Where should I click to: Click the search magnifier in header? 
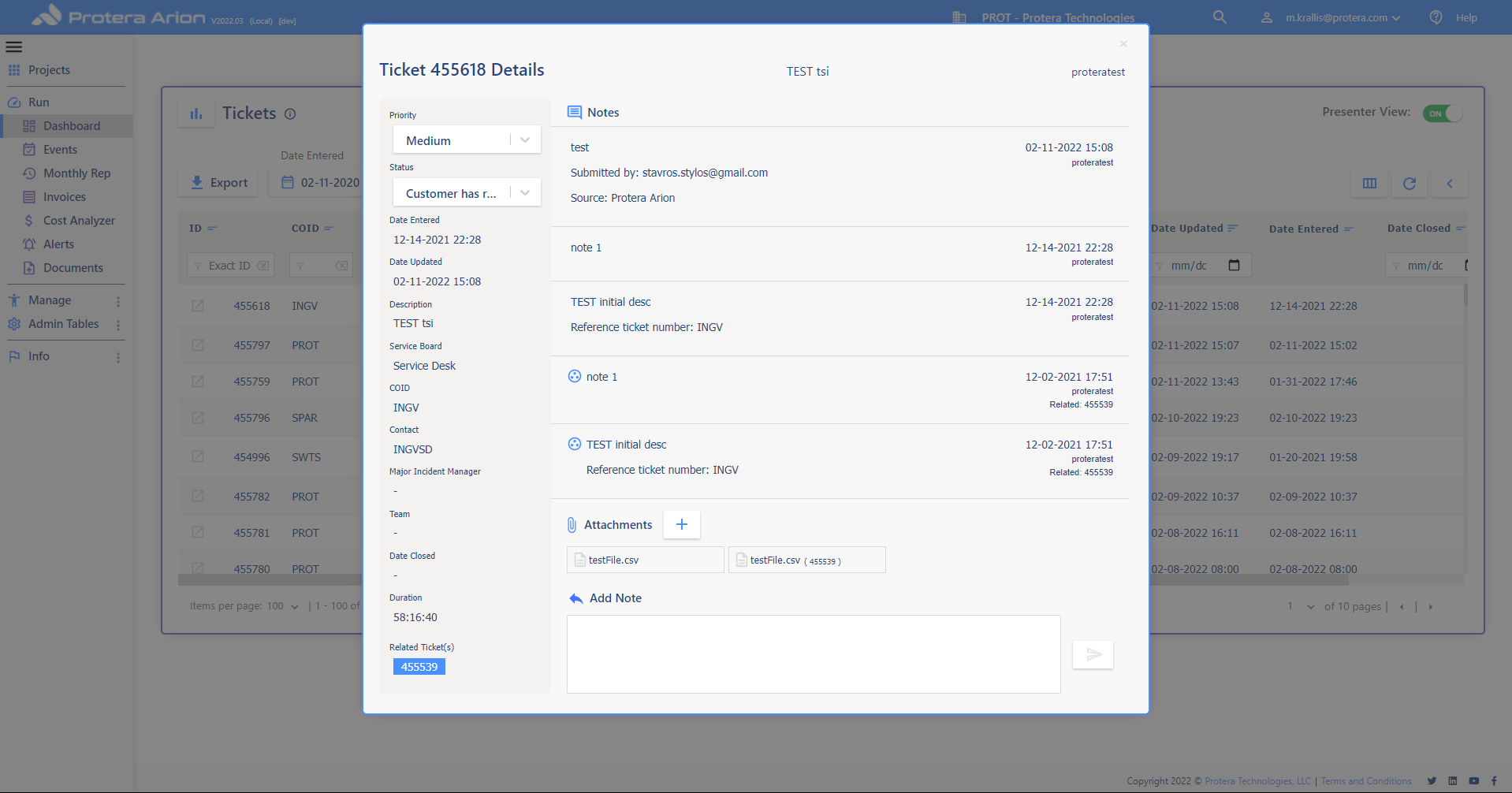(x=1220, y=17)
